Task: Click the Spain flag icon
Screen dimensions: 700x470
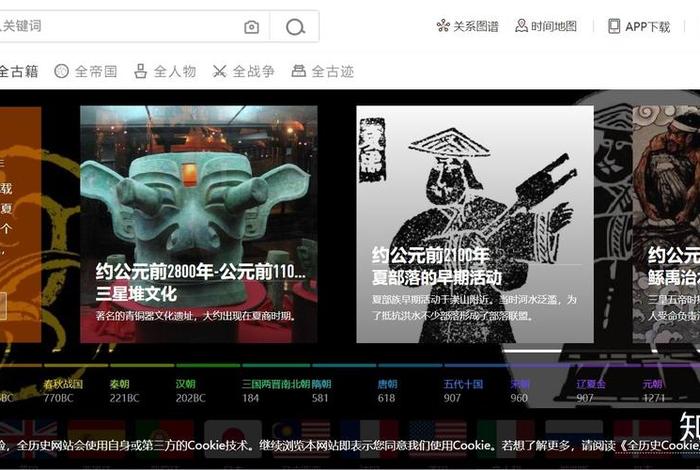Action: 96,439
